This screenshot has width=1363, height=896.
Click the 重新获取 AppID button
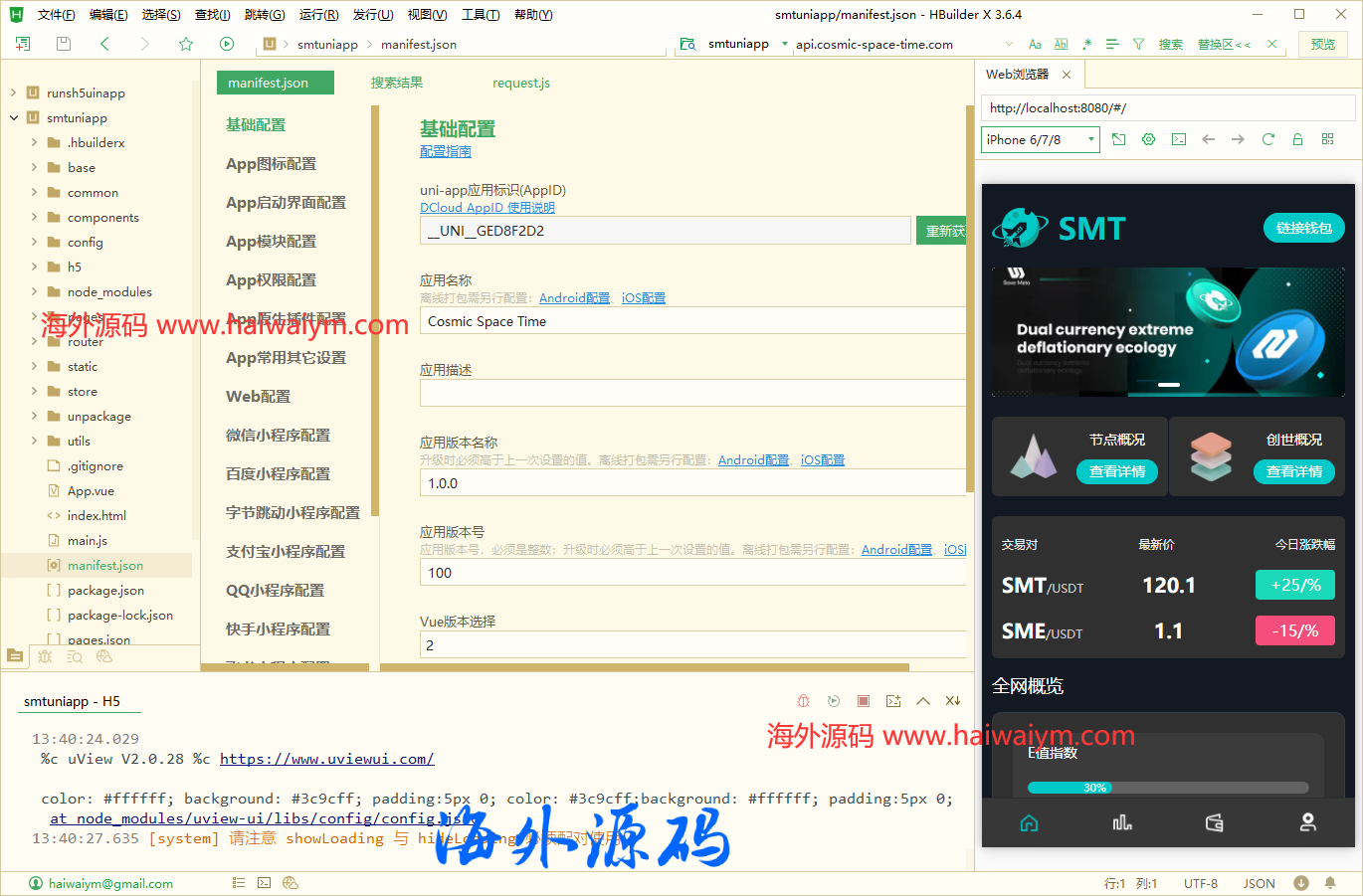(942, 229)
